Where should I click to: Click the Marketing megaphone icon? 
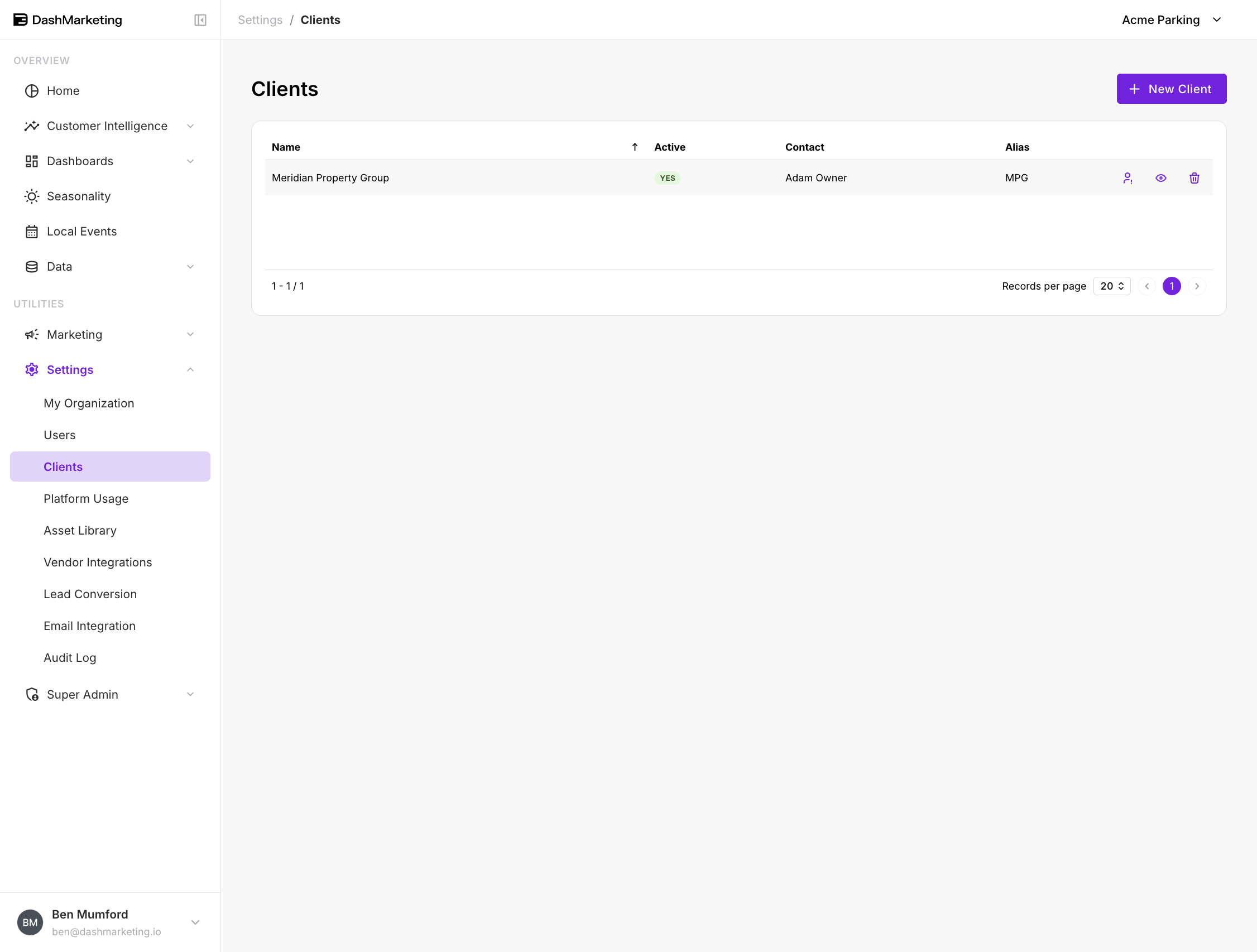(32, 335)
